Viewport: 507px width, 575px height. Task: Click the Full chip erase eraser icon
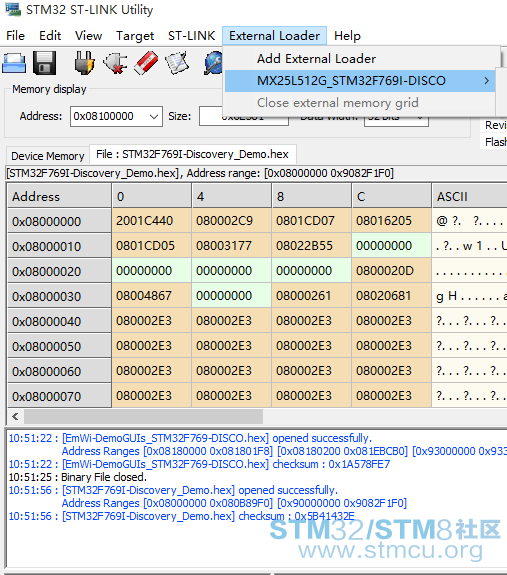146,63
